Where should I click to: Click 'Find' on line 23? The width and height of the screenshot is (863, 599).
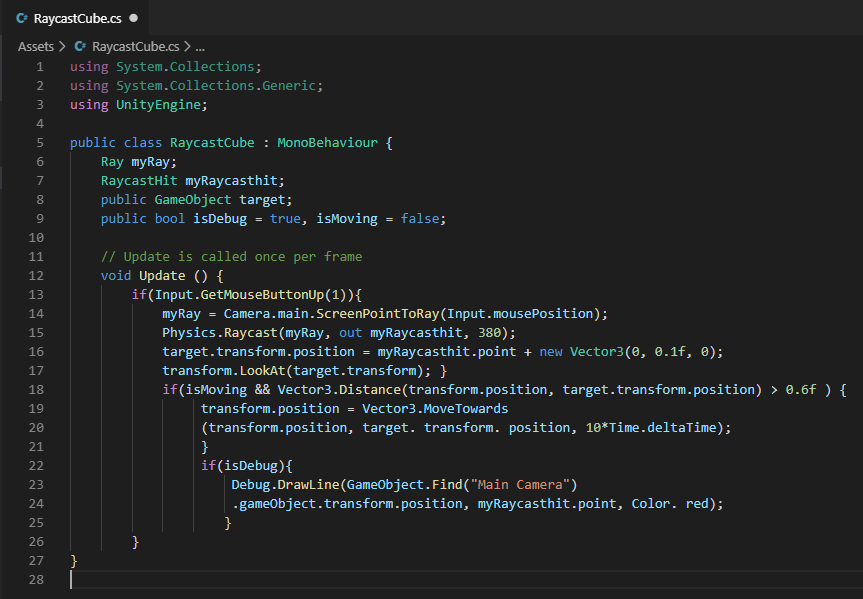pyautogui.click(x=447, y=484)
